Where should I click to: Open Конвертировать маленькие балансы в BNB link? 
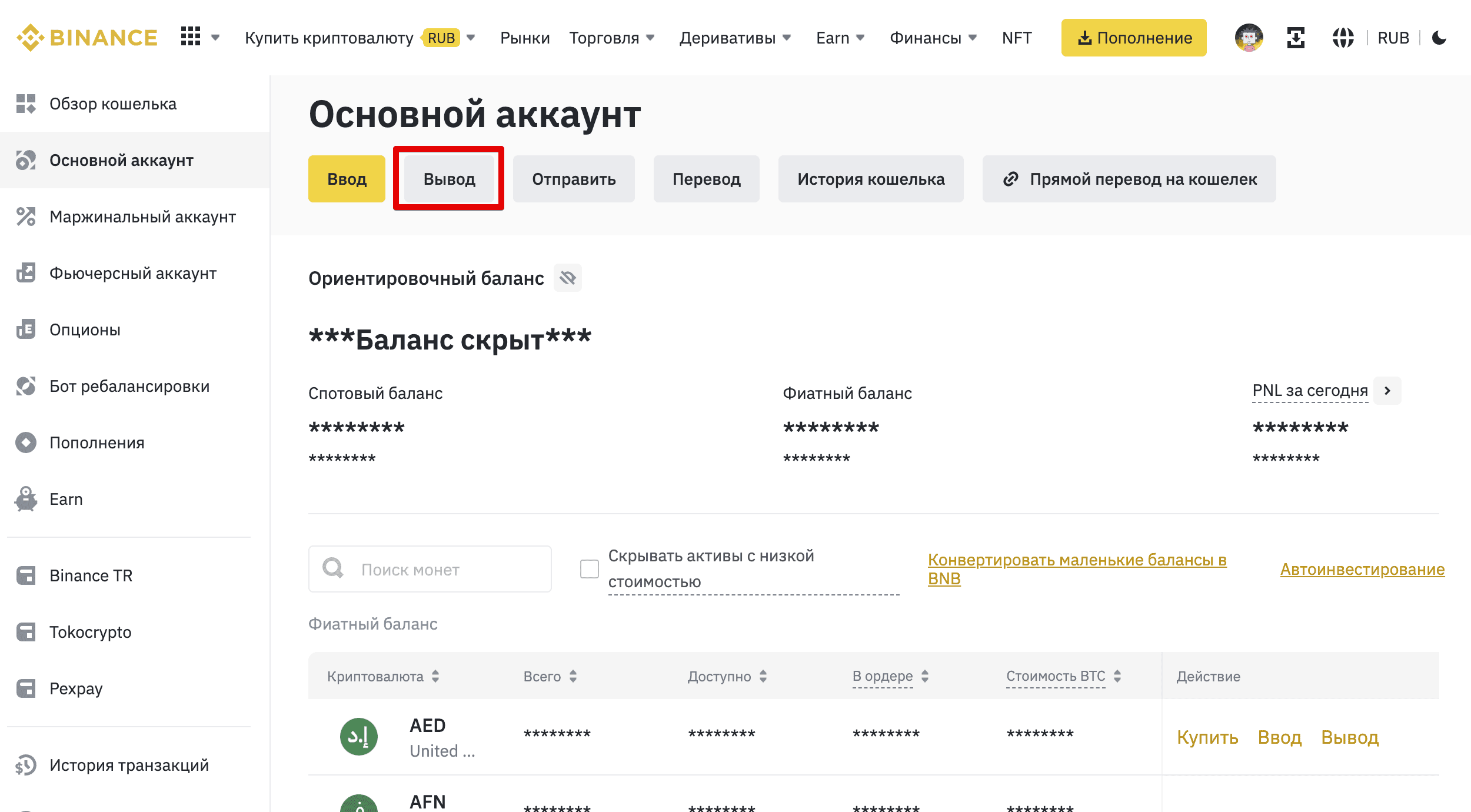(1077, 569)
